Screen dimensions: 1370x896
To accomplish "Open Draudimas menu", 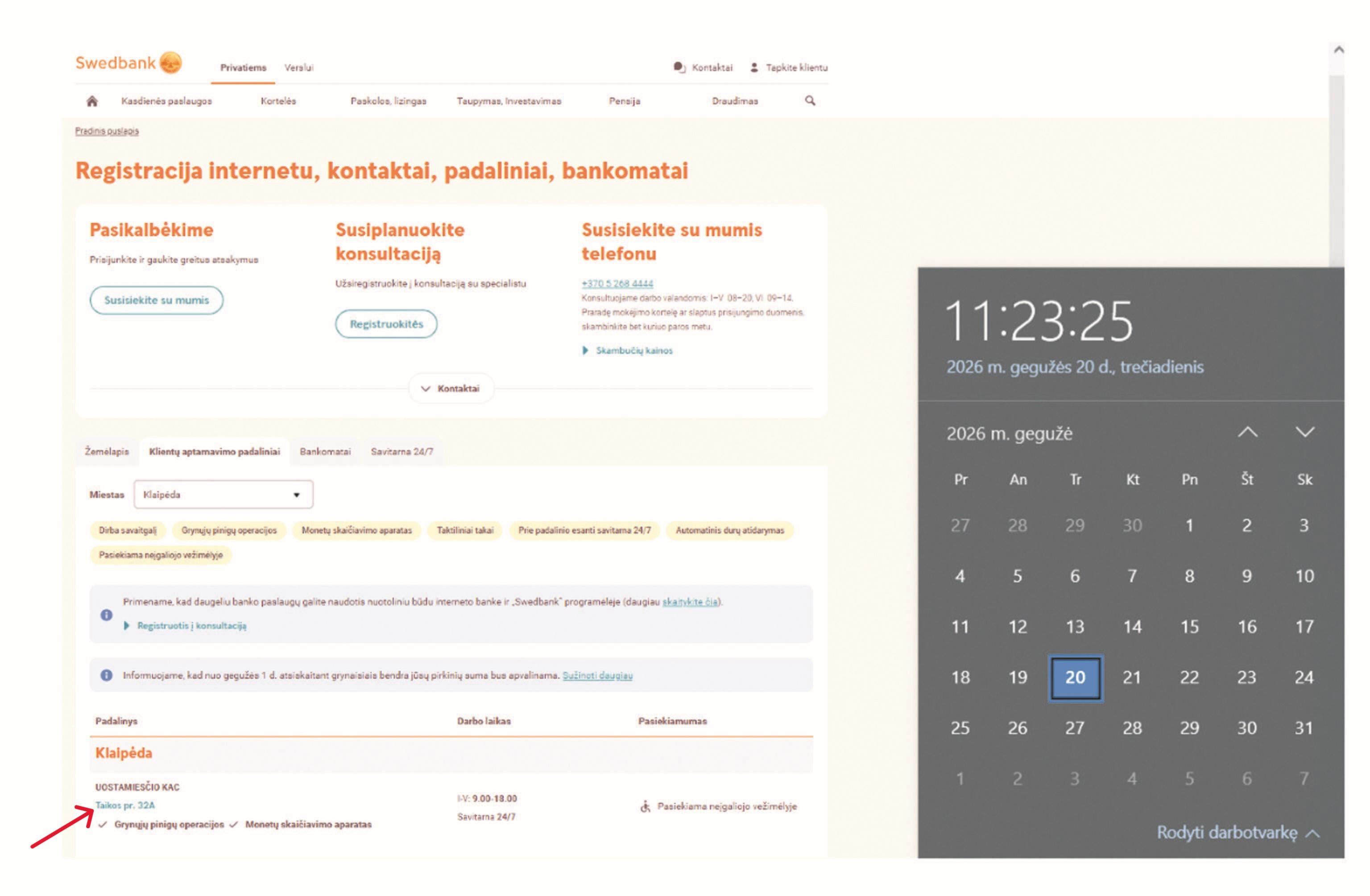I will (735, 101).
